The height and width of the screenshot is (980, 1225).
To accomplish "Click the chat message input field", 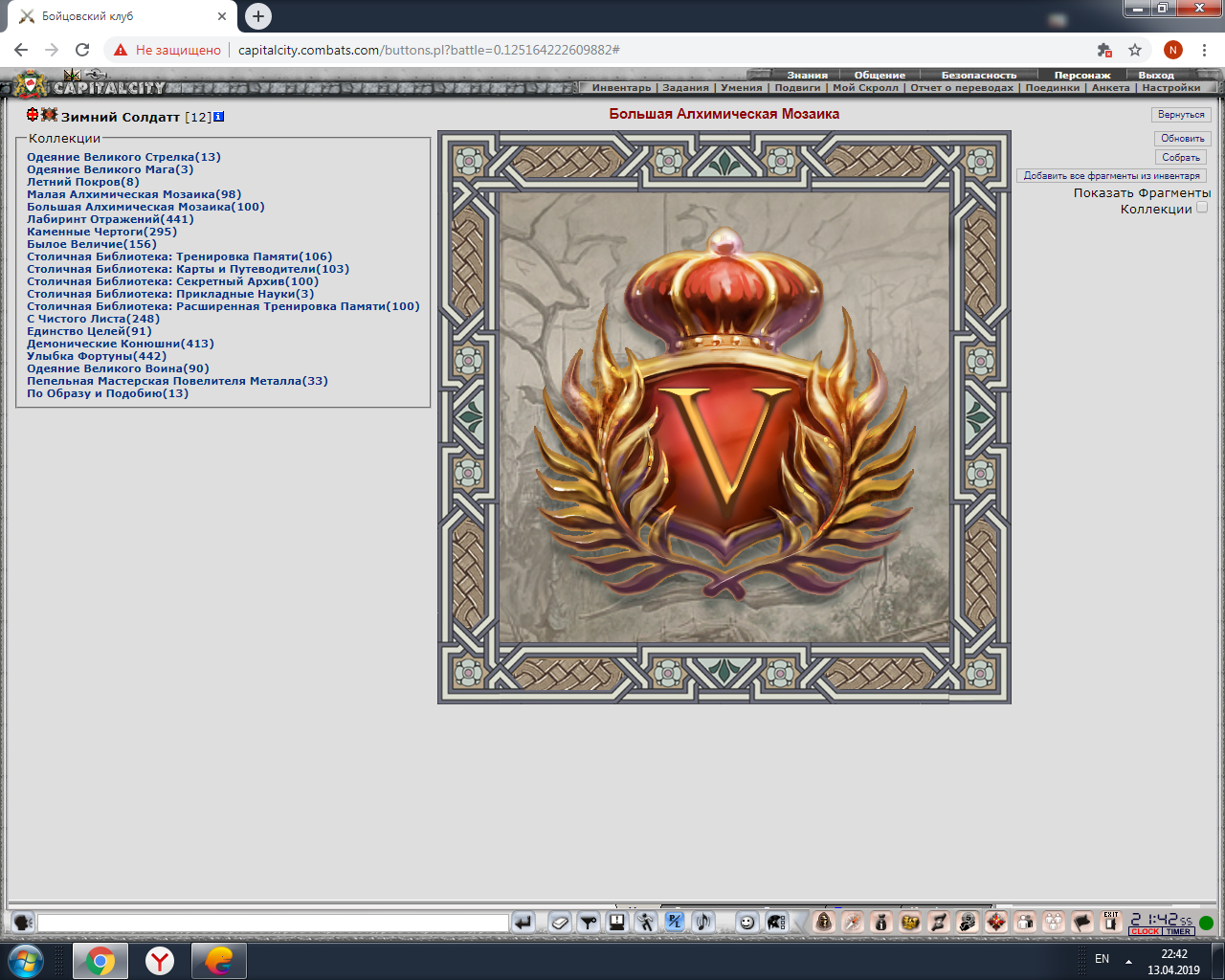I will 273,923.
